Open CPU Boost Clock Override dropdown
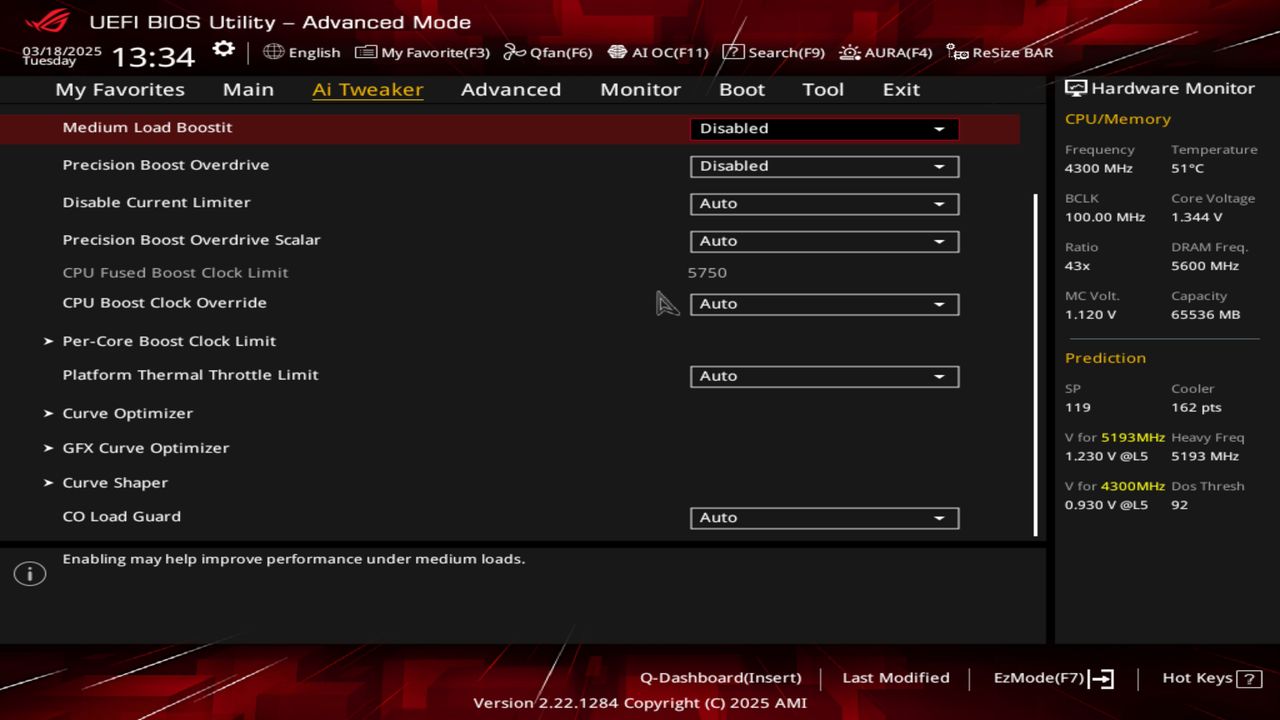Viewport: 1280px width, 720px height. tap(825, 304)
